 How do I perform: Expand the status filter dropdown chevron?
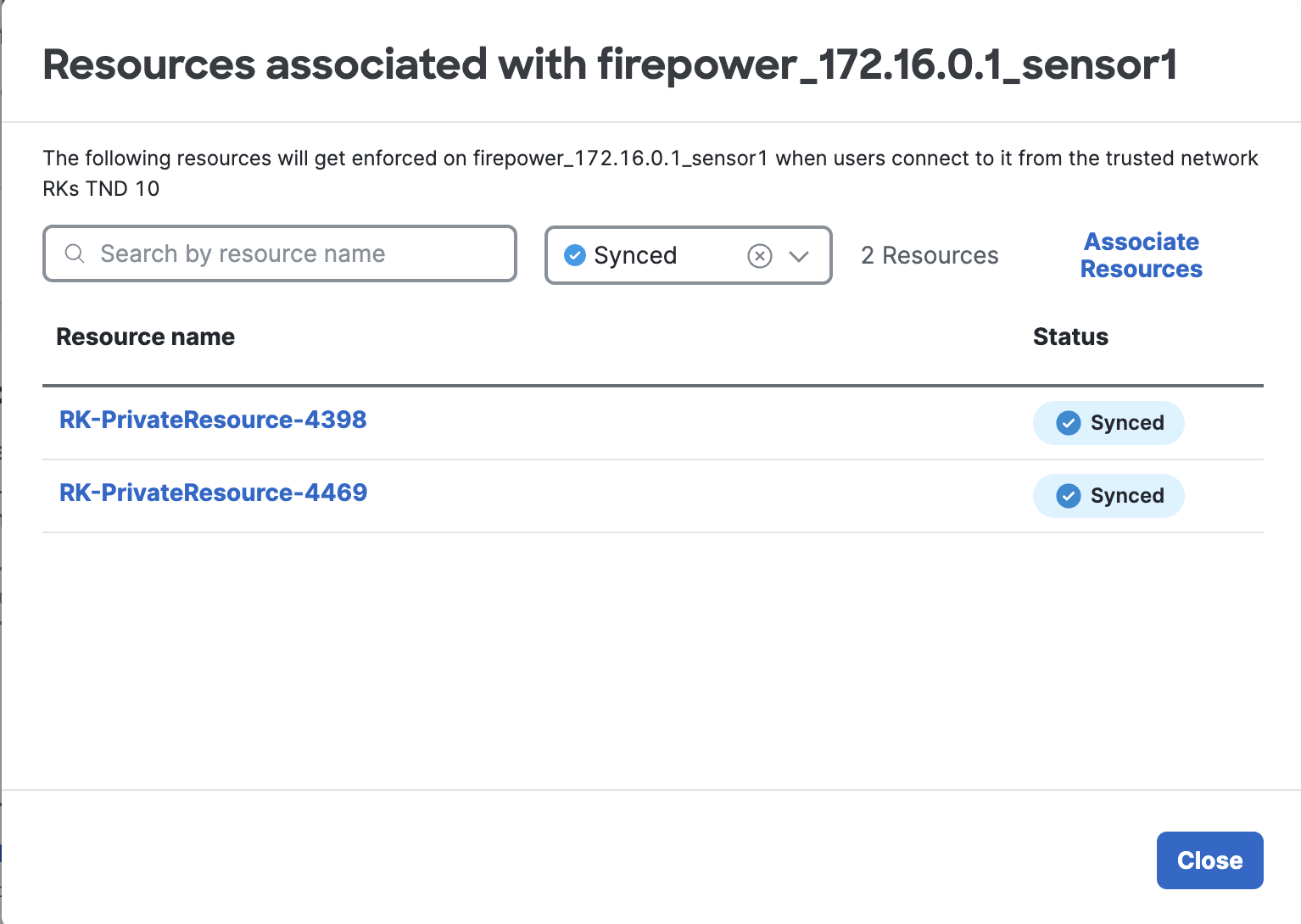pyautogui.click(x=799, y=255)
